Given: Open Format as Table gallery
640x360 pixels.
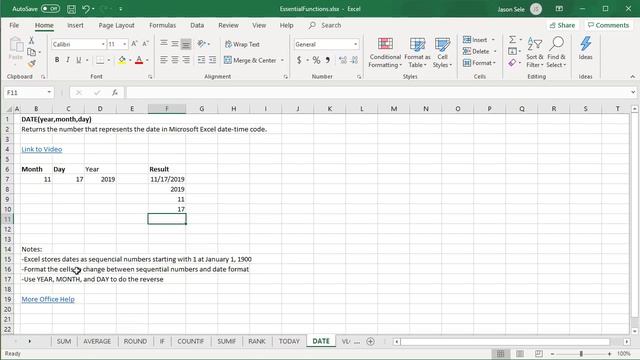Looking at the screenshot, I should [417, 52].
